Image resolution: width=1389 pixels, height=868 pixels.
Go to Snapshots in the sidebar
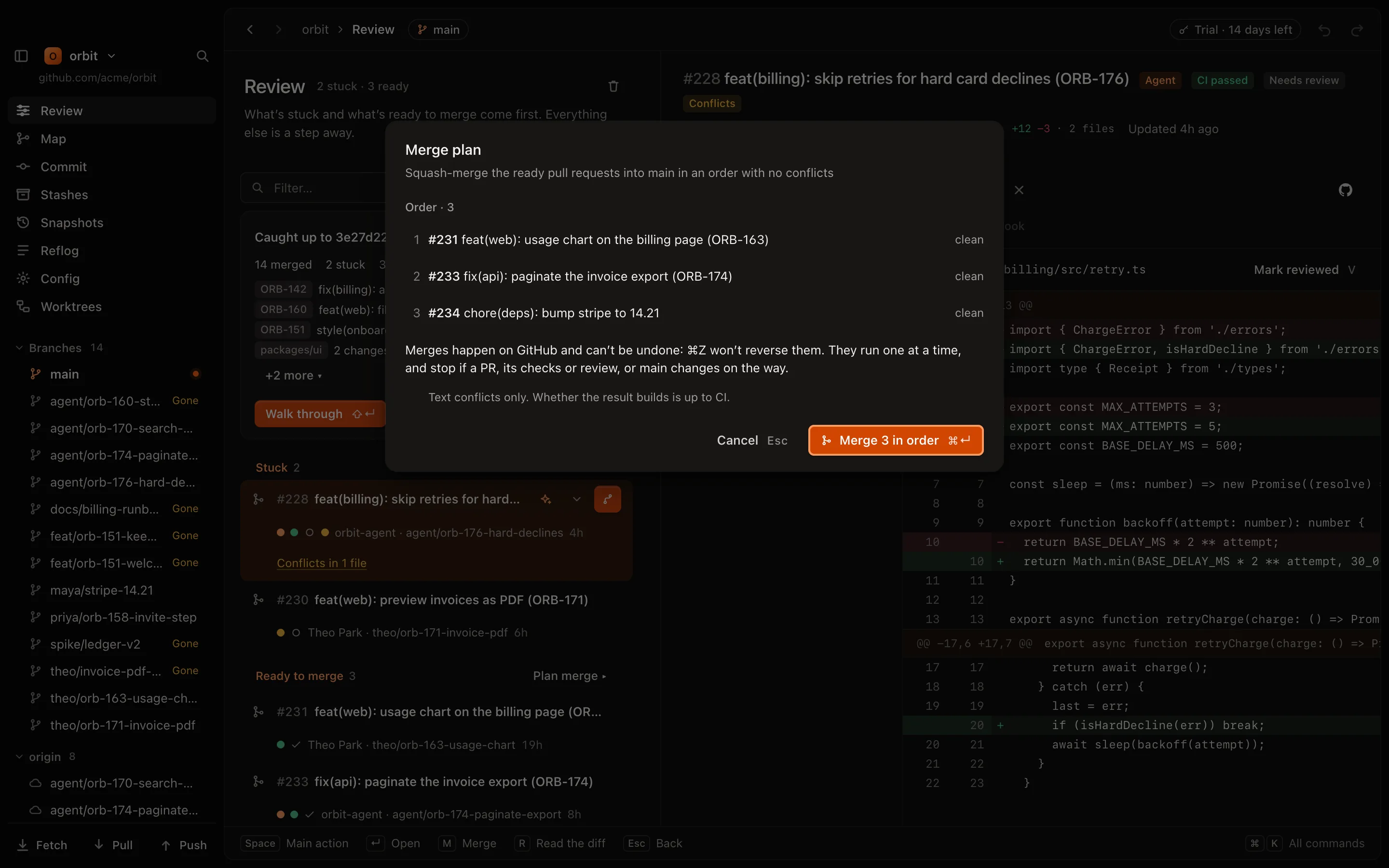point(112,223)
